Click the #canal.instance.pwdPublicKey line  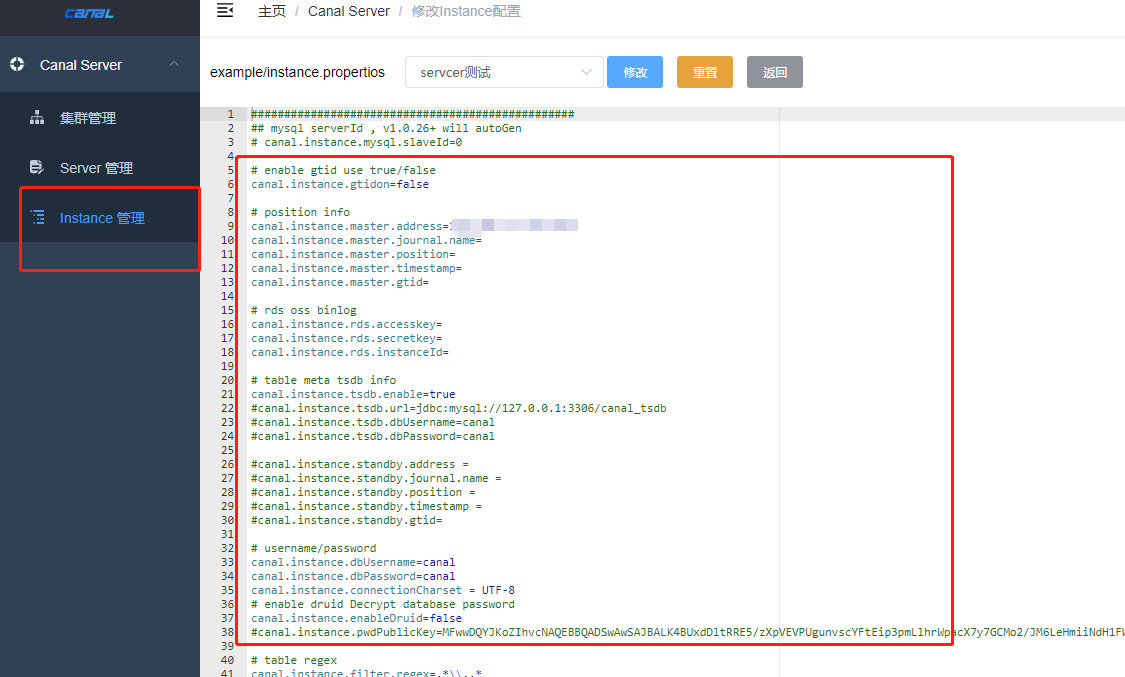tap(687, 632)
